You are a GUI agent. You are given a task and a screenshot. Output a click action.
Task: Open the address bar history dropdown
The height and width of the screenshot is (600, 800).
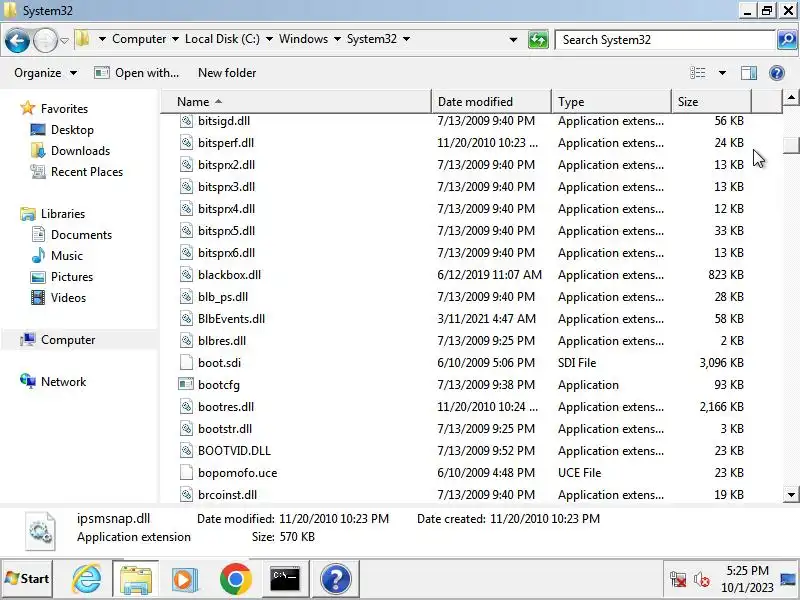pyautogui.click(x=513, y=40)
